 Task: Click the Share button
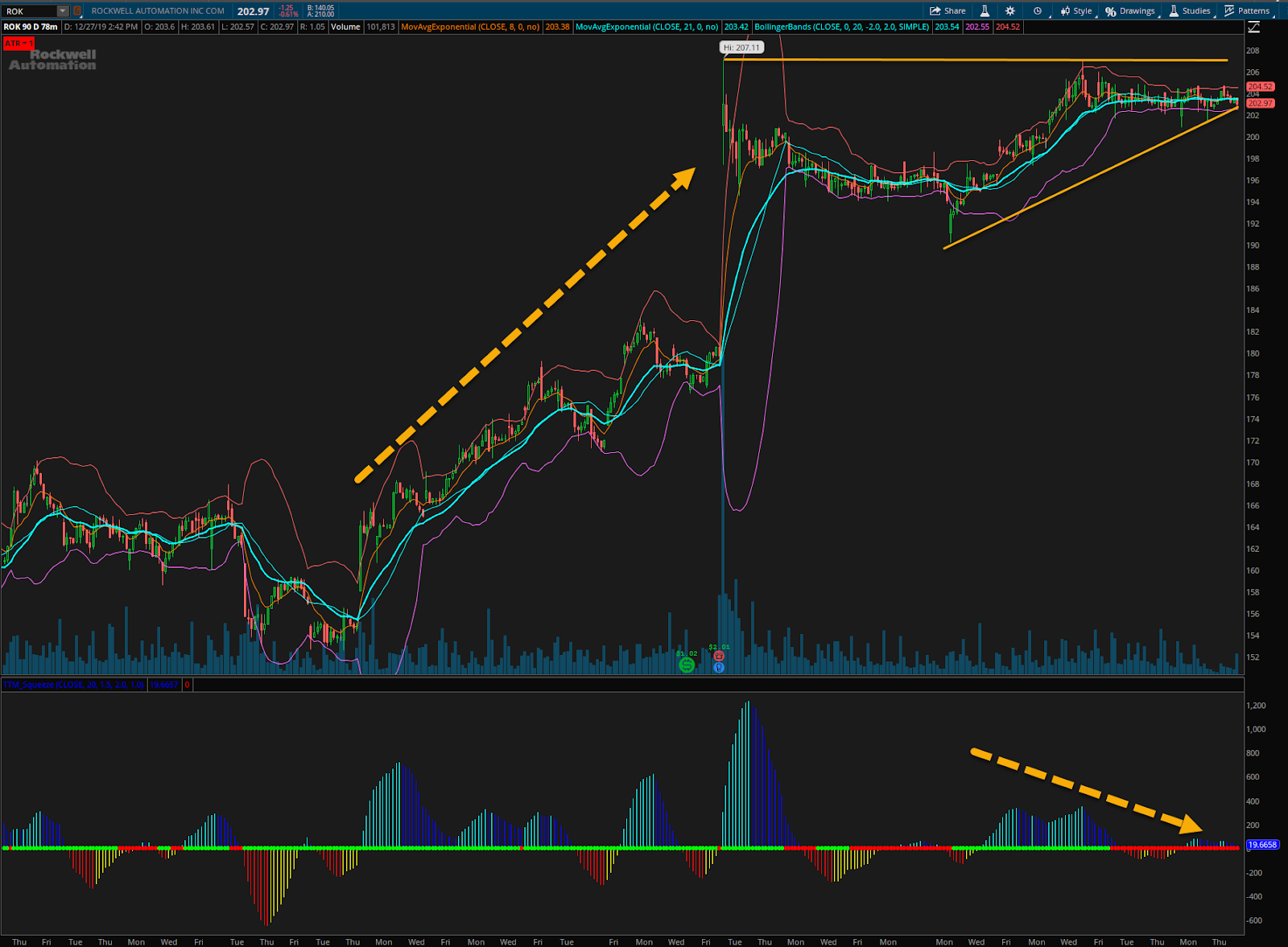[947, 11]
